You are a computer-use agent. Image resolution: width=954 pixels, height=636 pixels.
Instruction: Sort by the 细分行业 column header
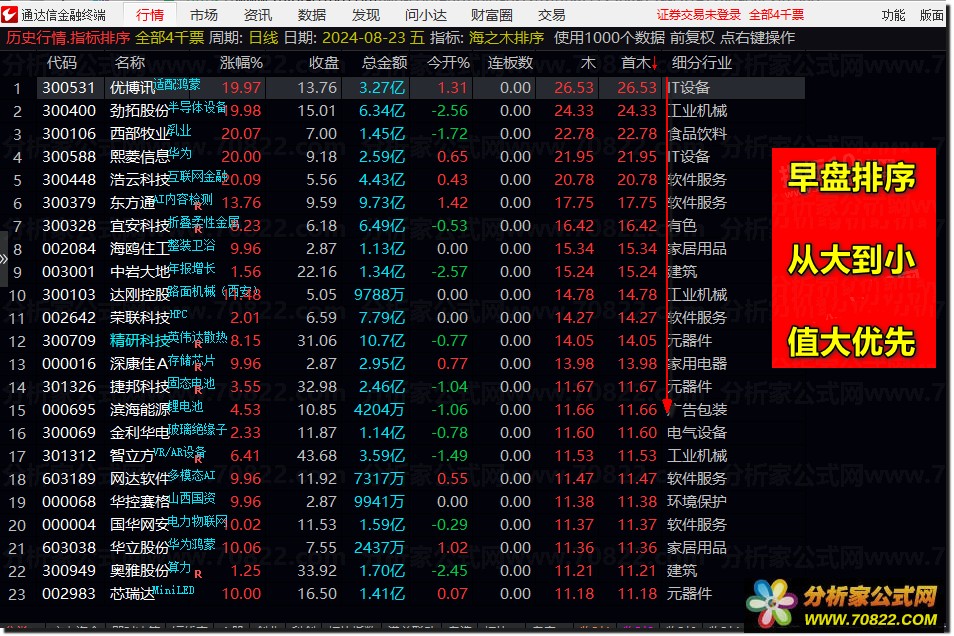coord(702,63)
